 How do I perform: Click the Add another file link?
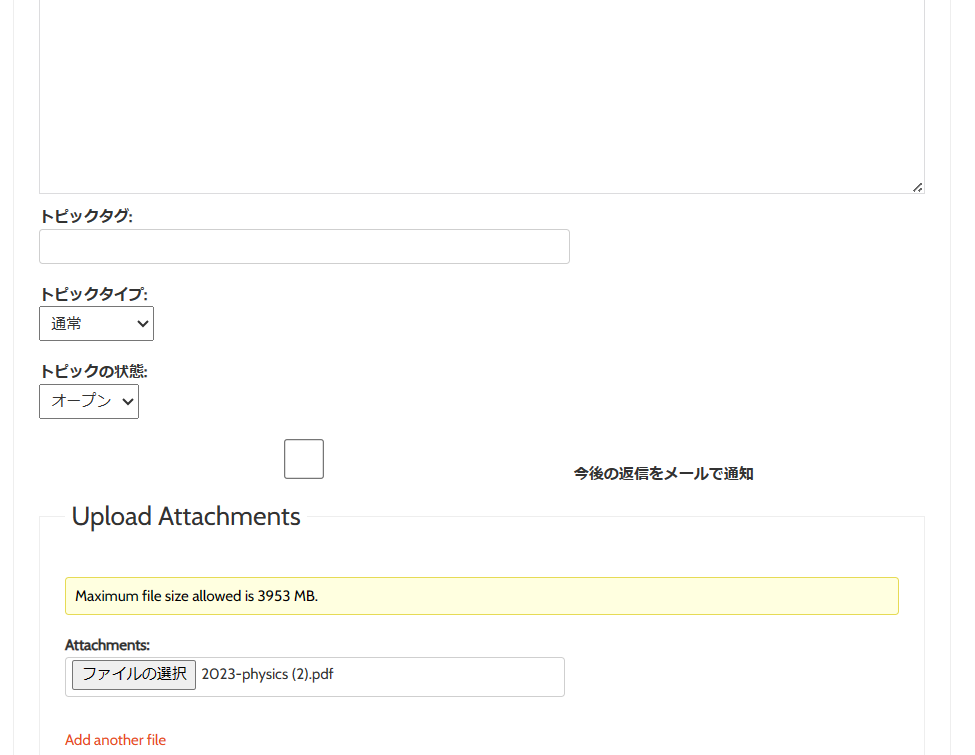click(115, 740)
